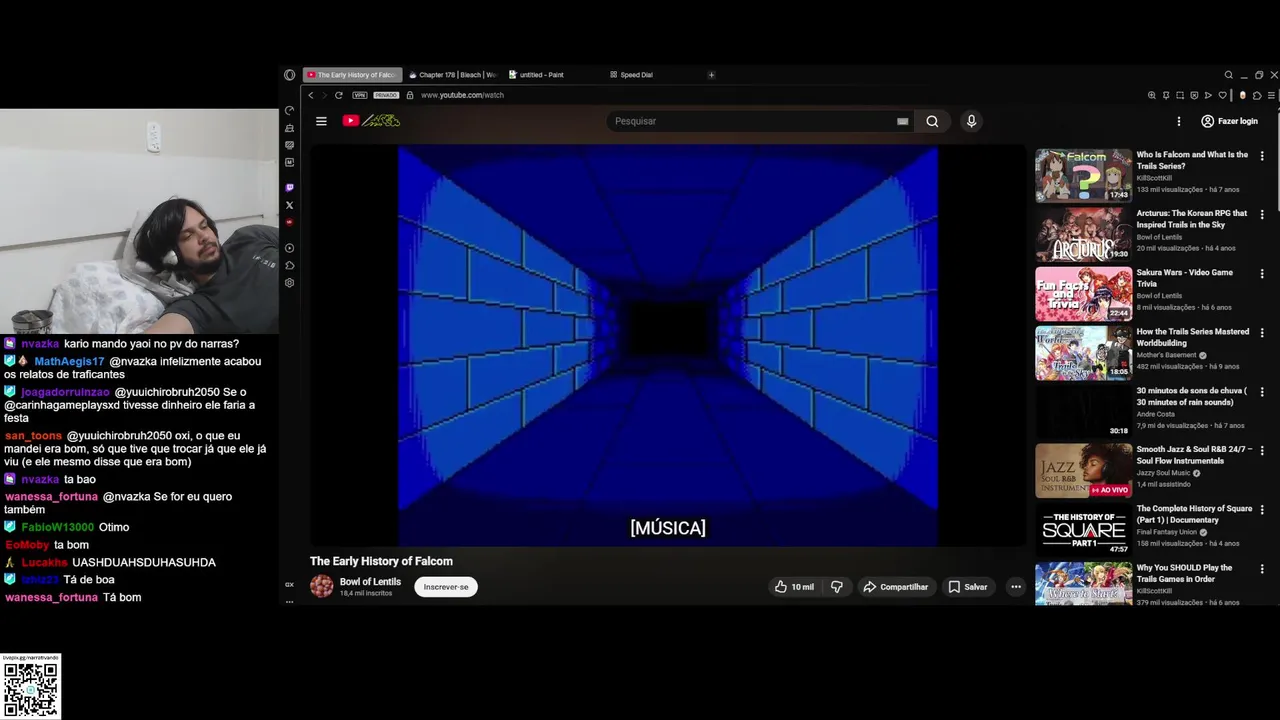Open The Complete History of Square video
Image resolution: width=1280 pixels, height=720 pixels.
coord(1084,530)
